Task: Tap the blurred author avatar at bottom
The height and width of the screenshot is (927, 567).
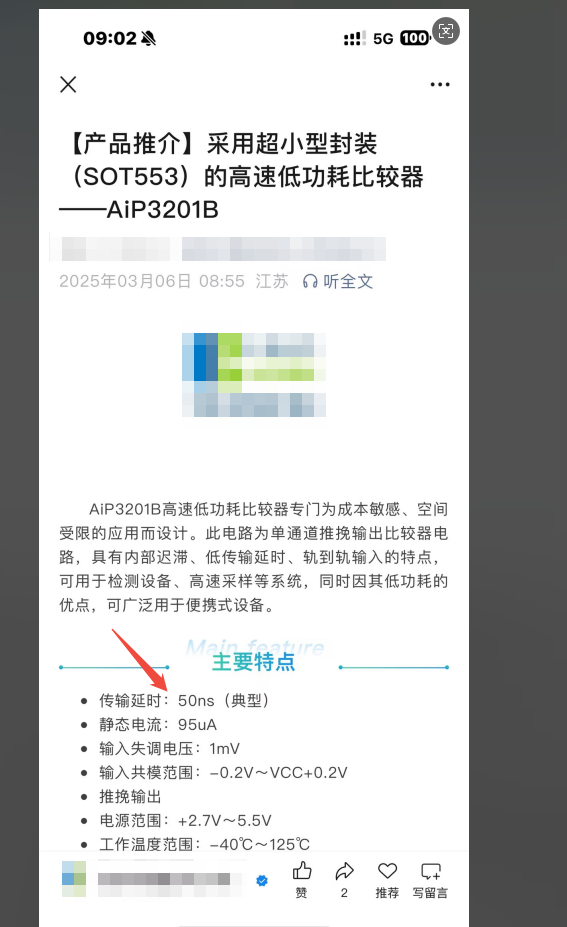Action: (74, 879)
